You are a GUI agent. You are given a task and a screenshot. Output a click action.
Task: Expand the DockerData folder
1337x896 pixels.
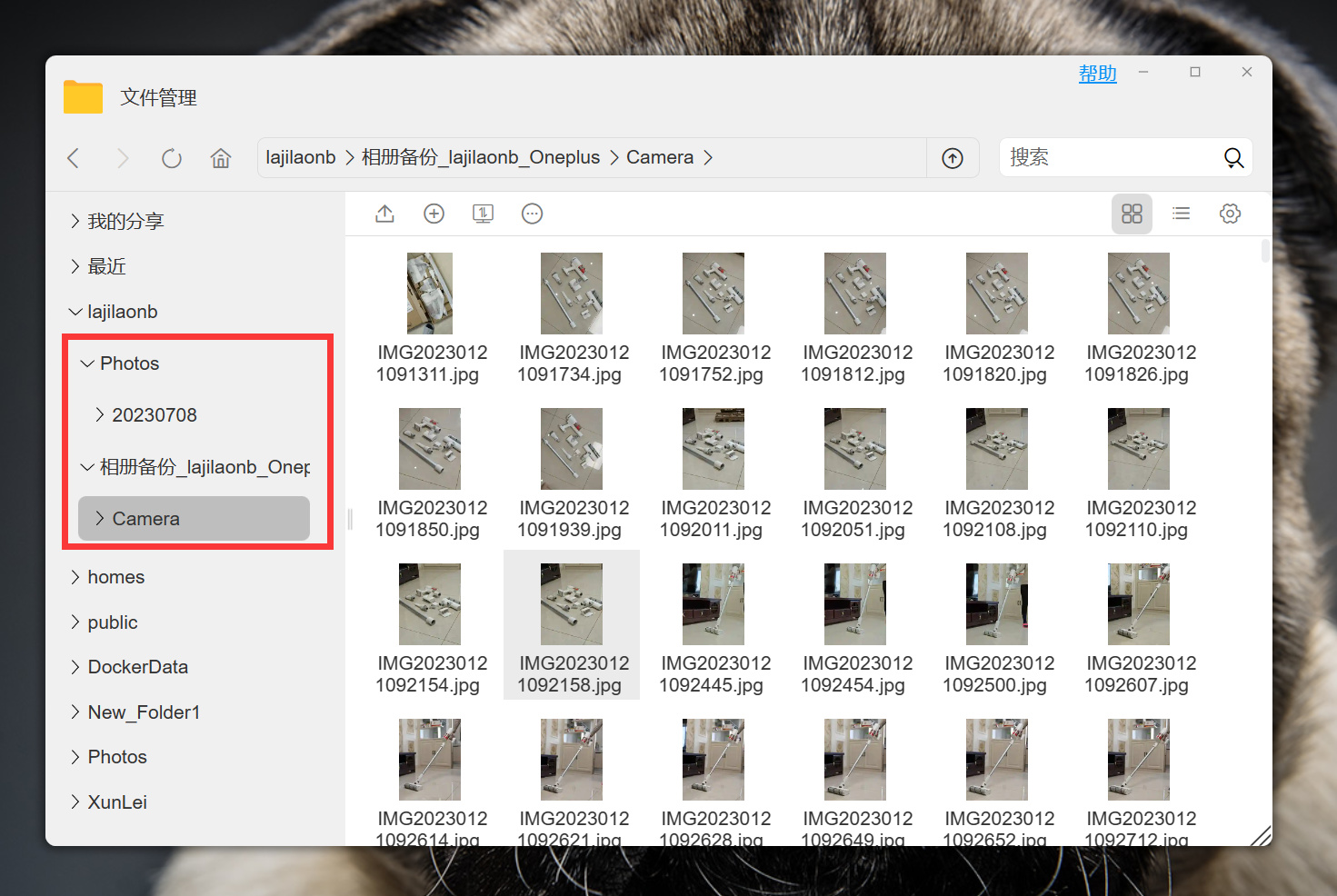point(75,667)
